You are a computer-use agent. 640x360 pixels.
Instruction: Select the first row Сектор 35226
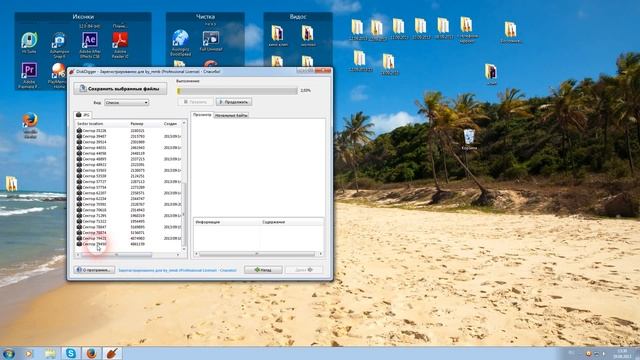pyautogui.click(x=129, y=131)
